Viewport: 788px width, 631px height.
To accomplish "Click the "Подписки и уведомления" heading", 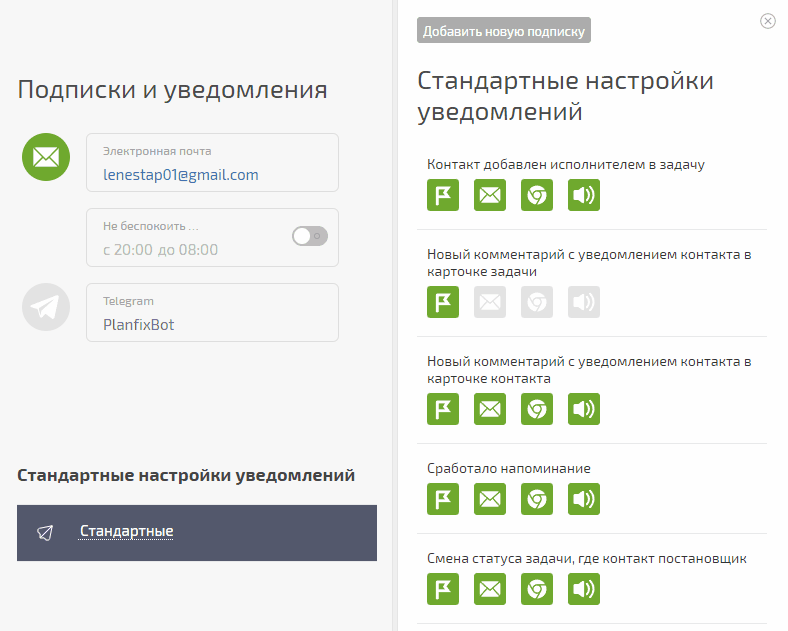I will coord(172,89).
